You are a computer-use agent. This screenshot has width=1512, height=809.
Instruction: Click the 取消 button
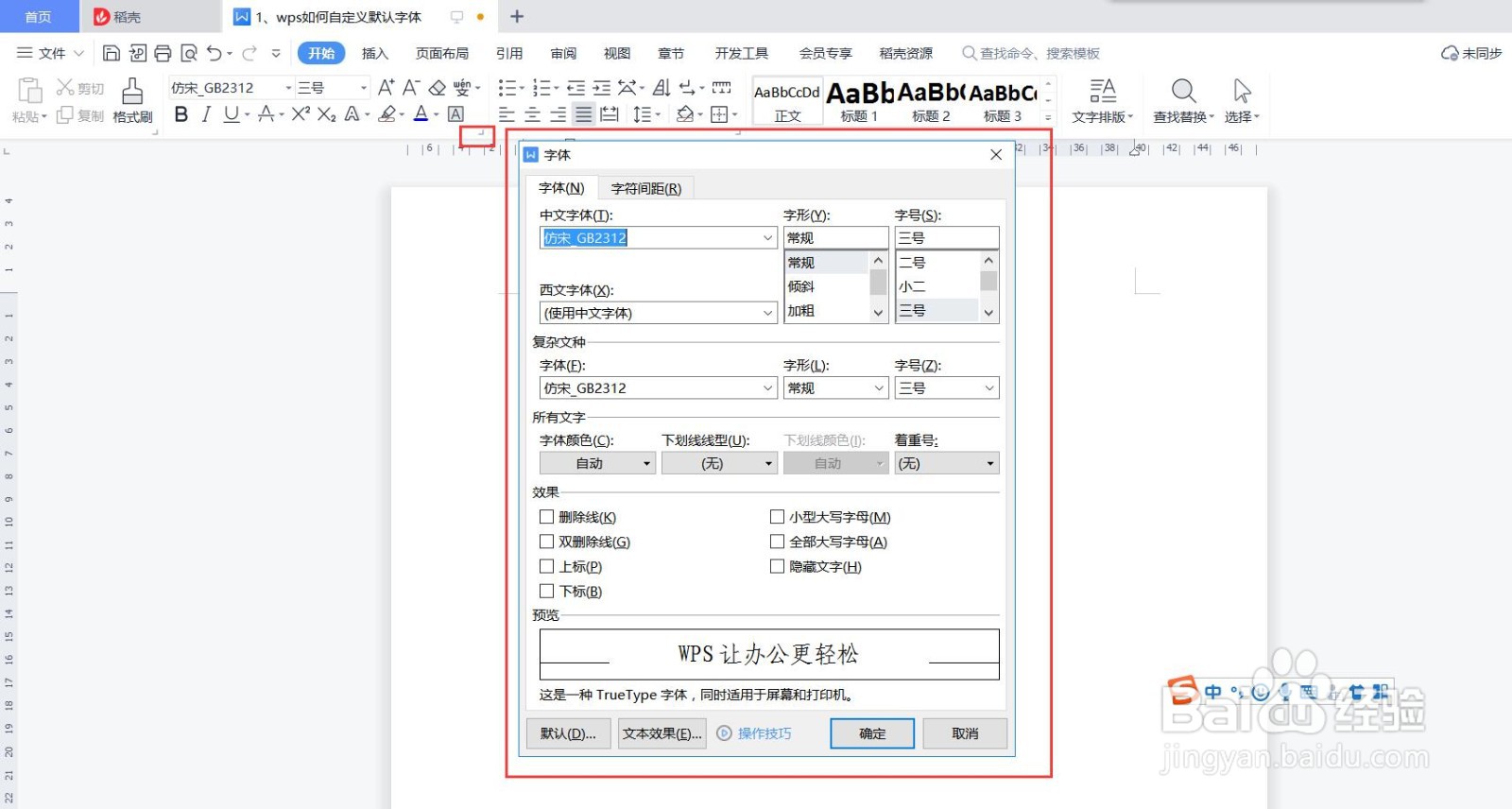(965, 733)
